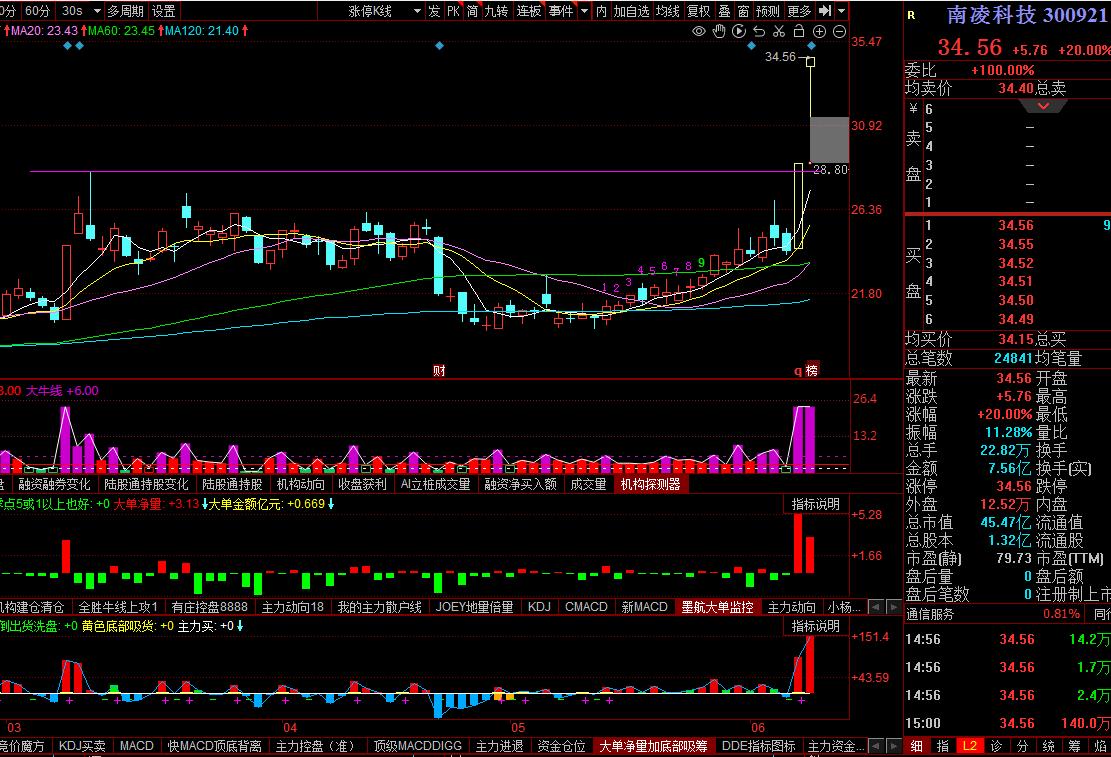Switch to the 机构探测器 indicator tab
The image size is (1111, 757).
click(650, 484)
